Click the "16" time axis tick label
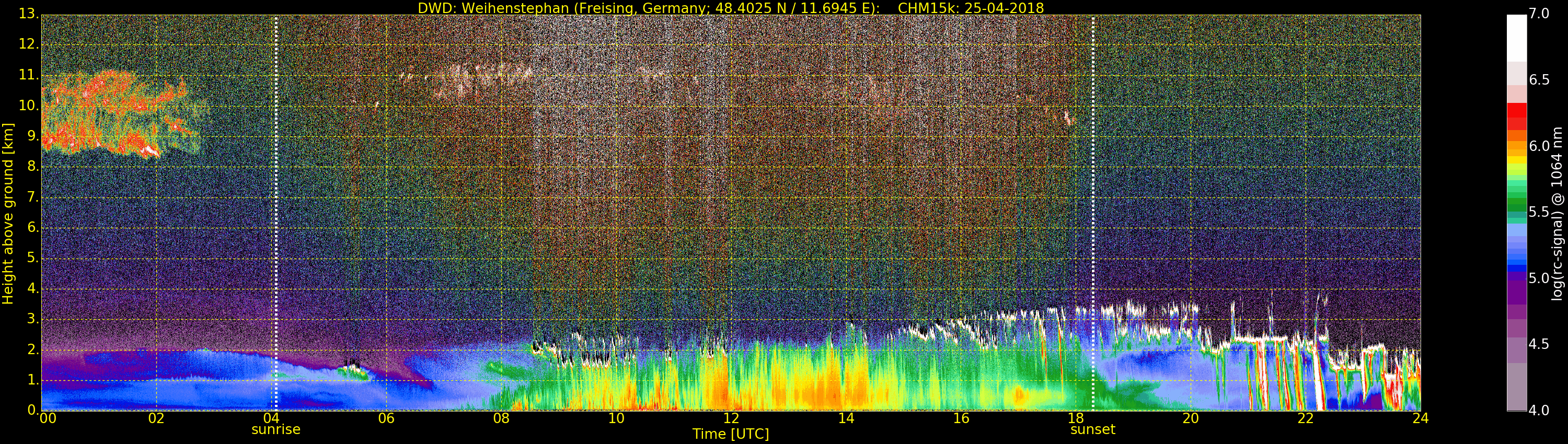1568x444 pixels. tap(961, 418)
